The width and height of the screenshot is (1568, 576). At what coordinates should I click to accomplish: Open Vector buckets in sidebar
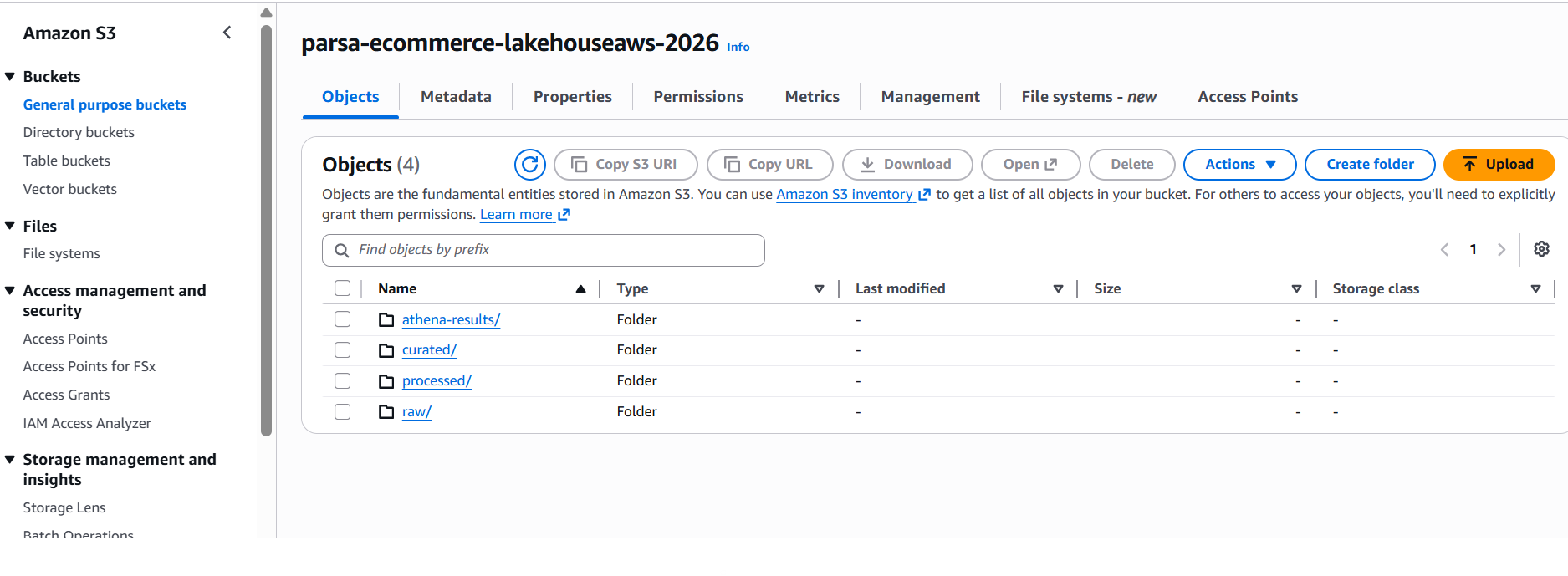70,189
